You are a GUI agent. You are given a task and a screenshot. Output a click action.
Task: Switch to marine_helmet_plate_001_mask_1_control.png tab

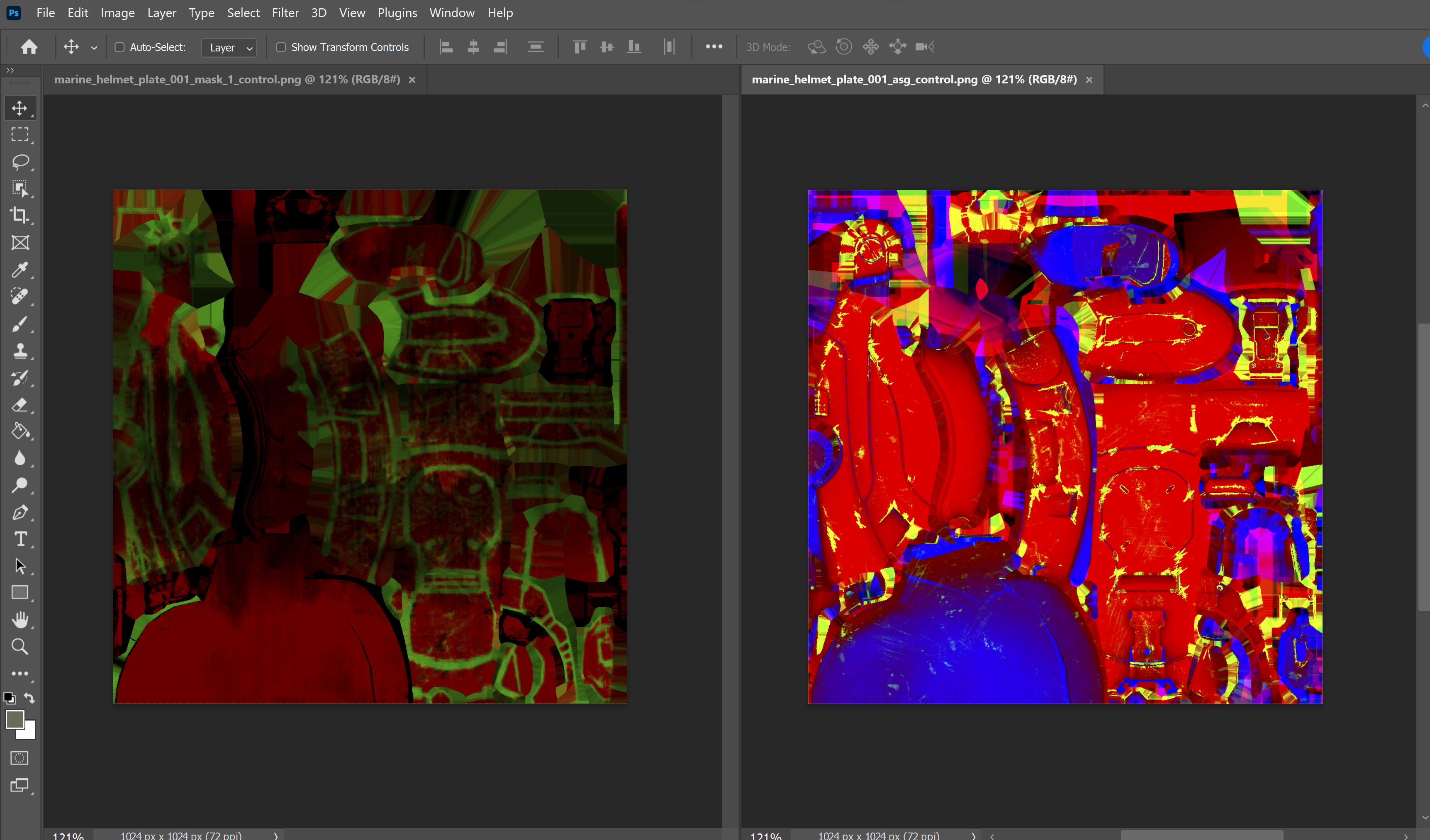coord(227,80)
